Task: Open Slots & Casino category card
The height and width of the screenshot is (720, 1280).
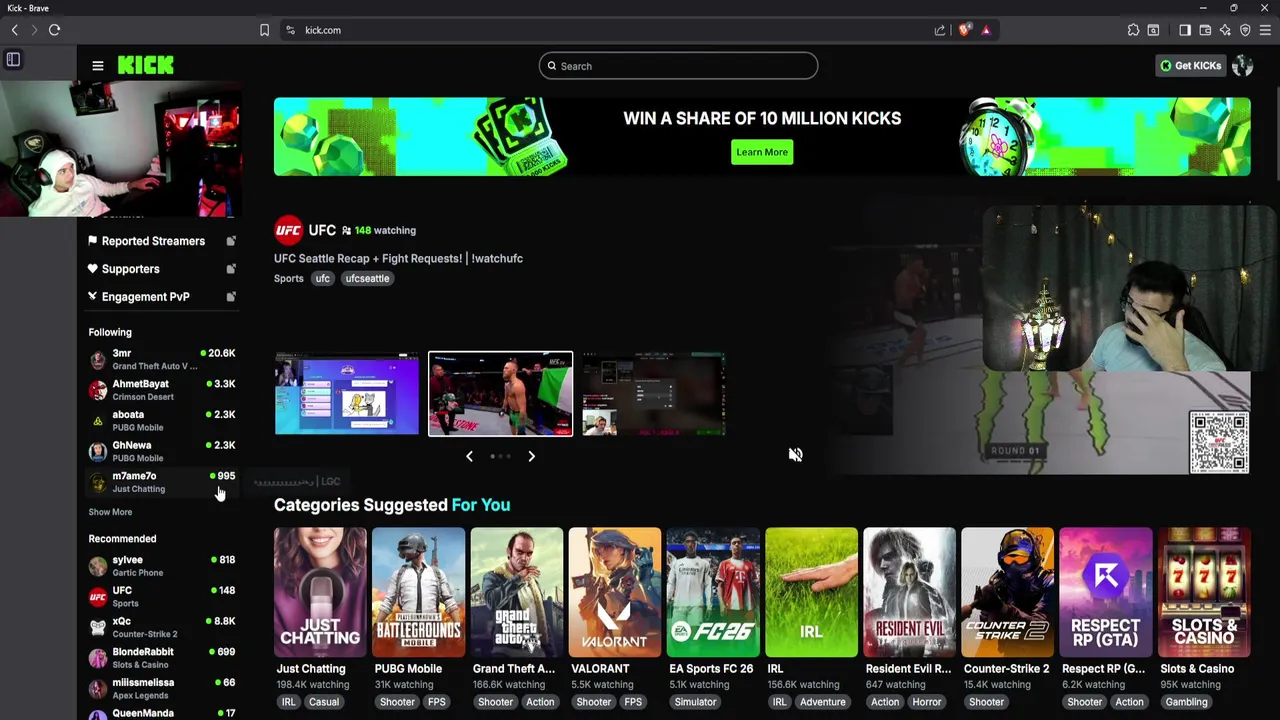Action: pyautogui.click(x=1203, y=592)
